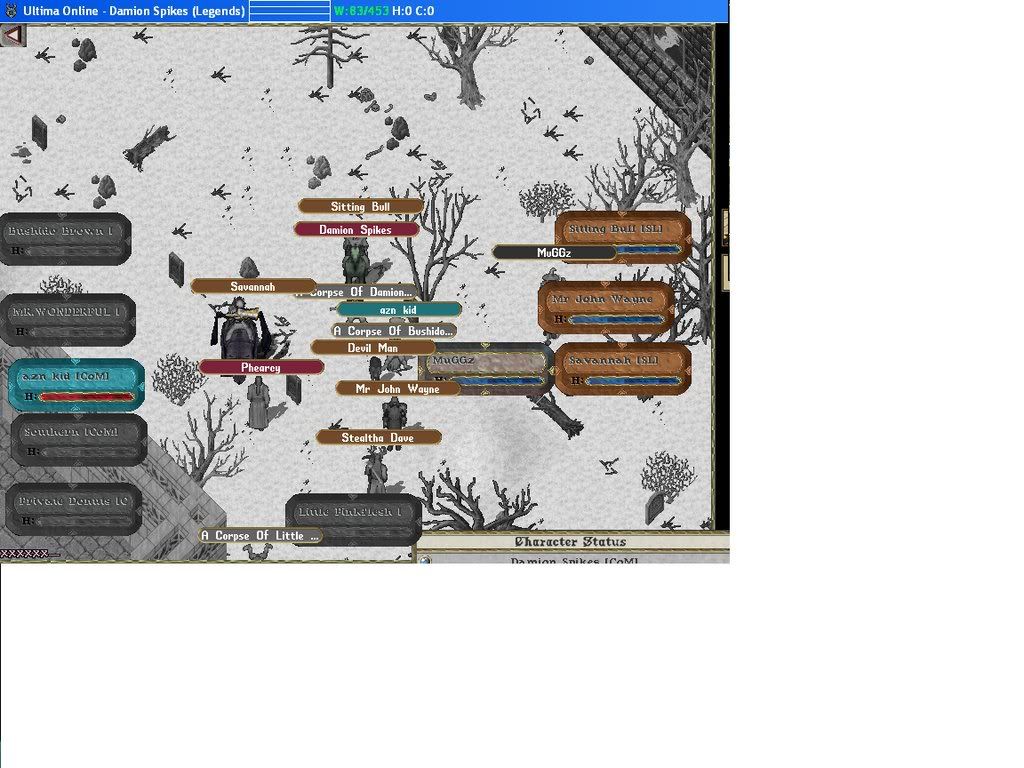Click the Damion Spikes [CoM] status text
Image resolution: width=1024 pixels, height=768 pixels.
coord(573,560)
